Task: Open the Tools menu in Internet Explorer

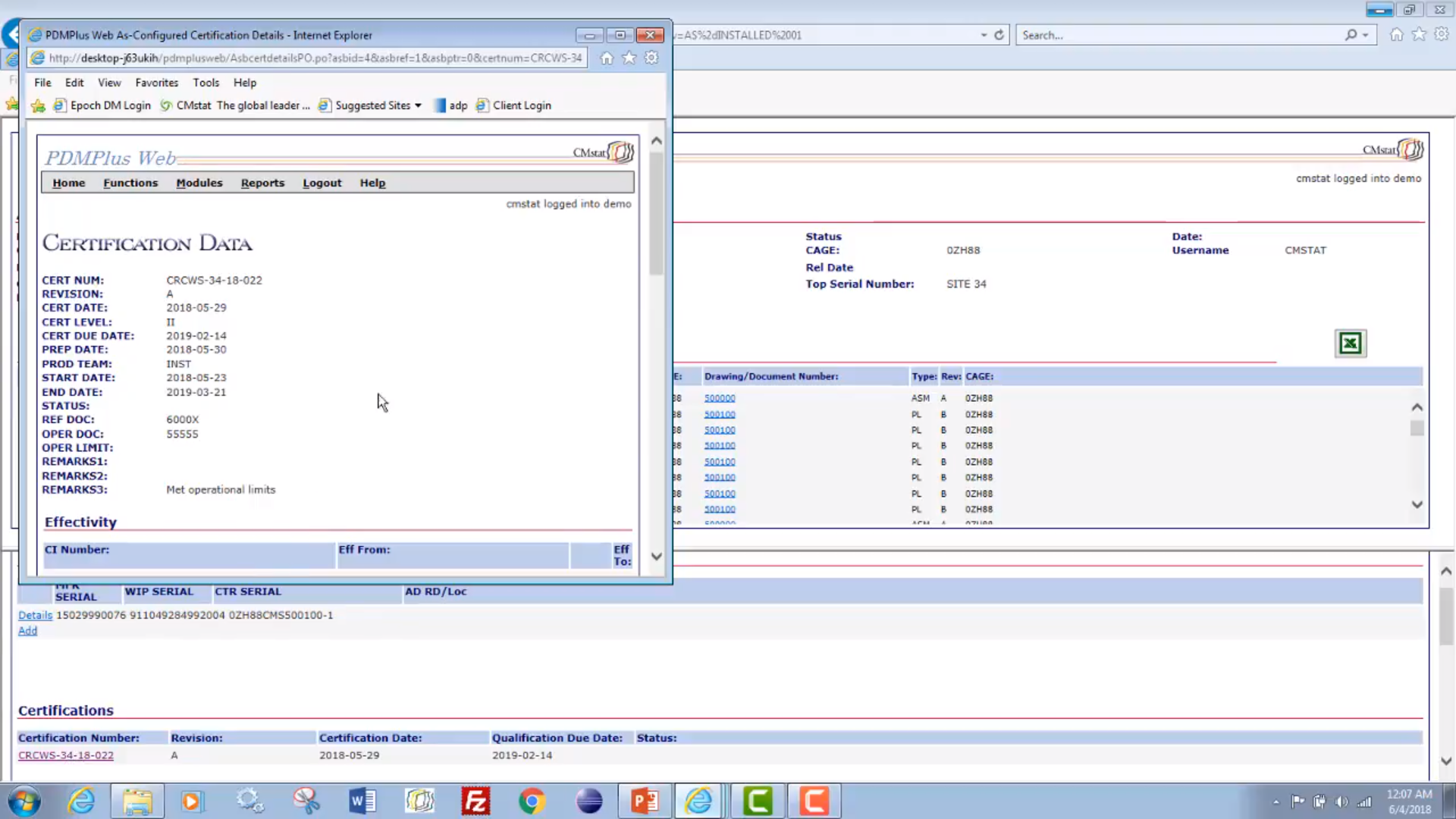Action: click(206, 83)
